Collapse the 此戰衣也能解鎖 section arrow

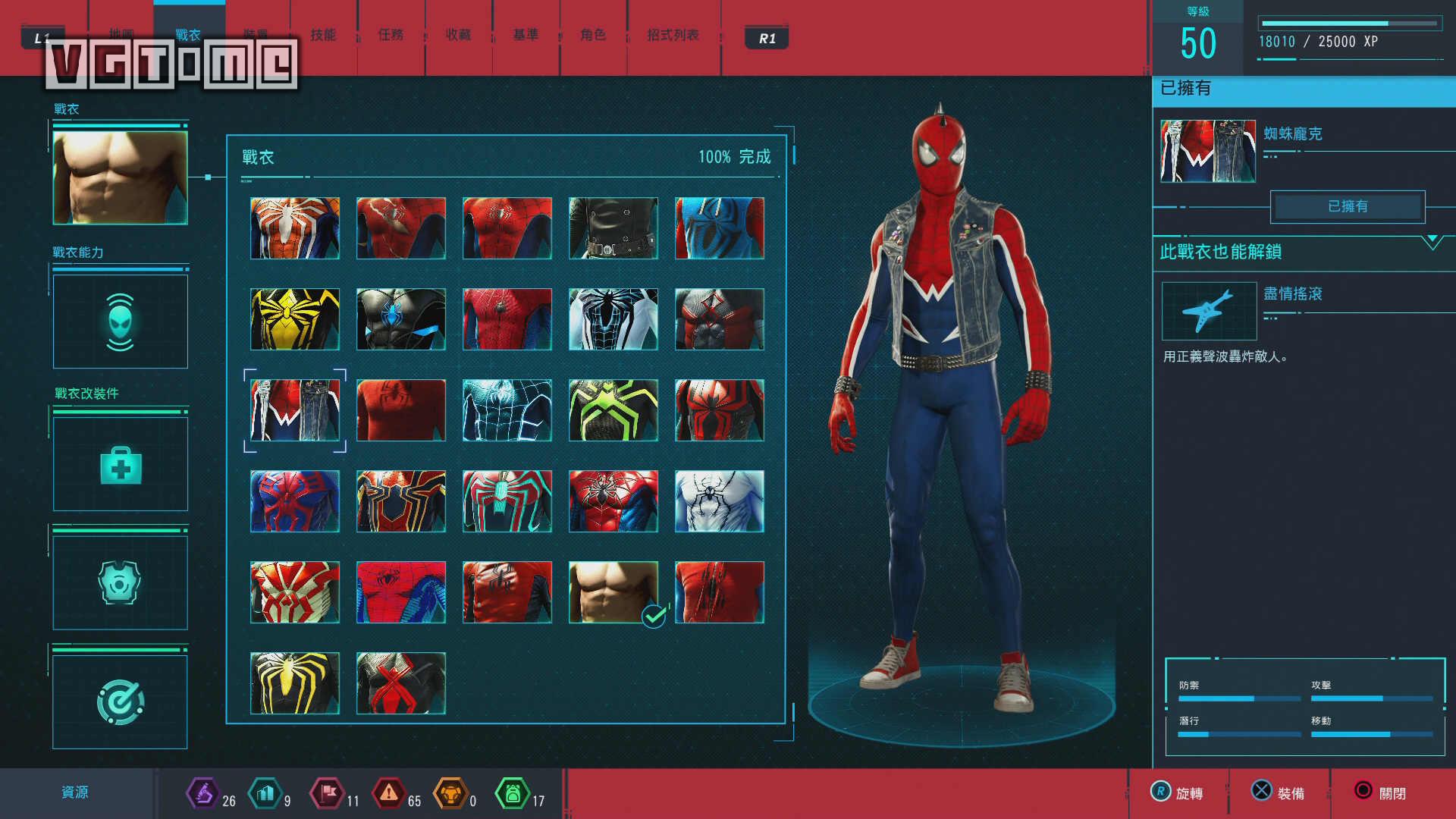(1432, 243)
